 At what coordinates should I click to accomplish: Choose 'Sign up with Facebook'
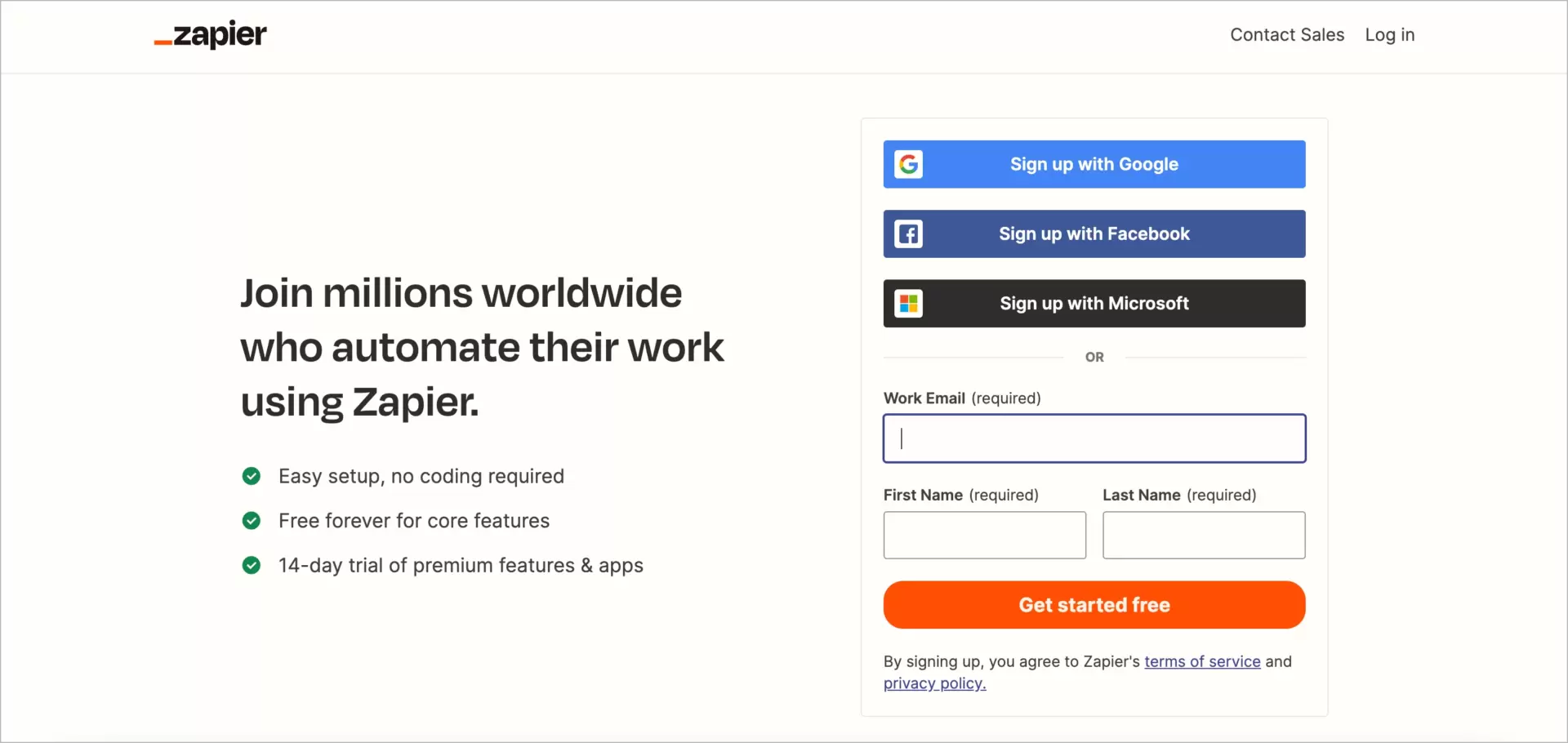1094,234
